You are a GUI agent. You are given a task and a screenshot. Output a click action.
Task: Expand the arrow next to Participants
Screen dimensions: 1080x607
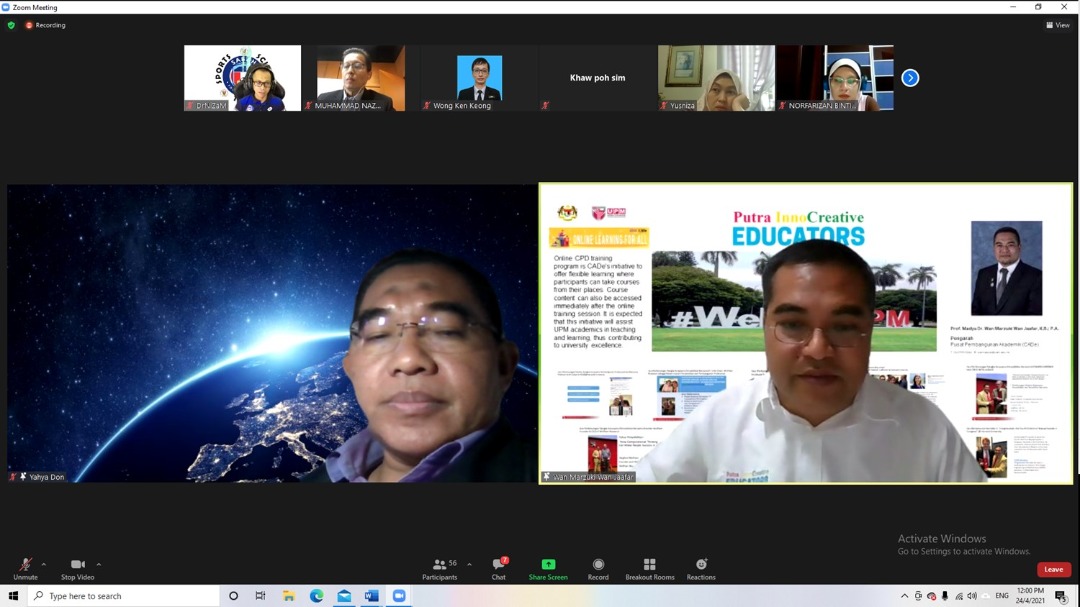(470, 564)
